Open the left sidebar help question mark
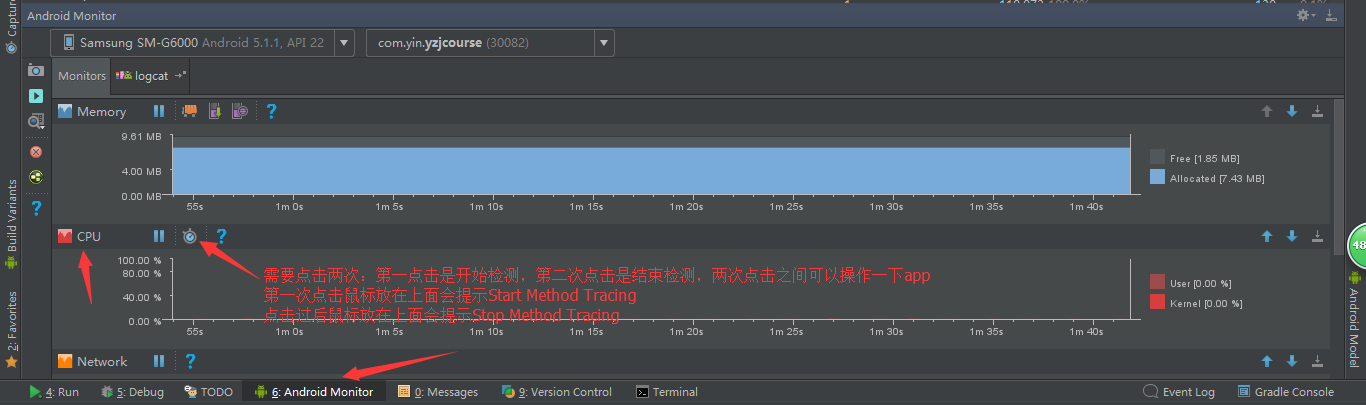Viewport: 1366px width, 405px height. 36,208
